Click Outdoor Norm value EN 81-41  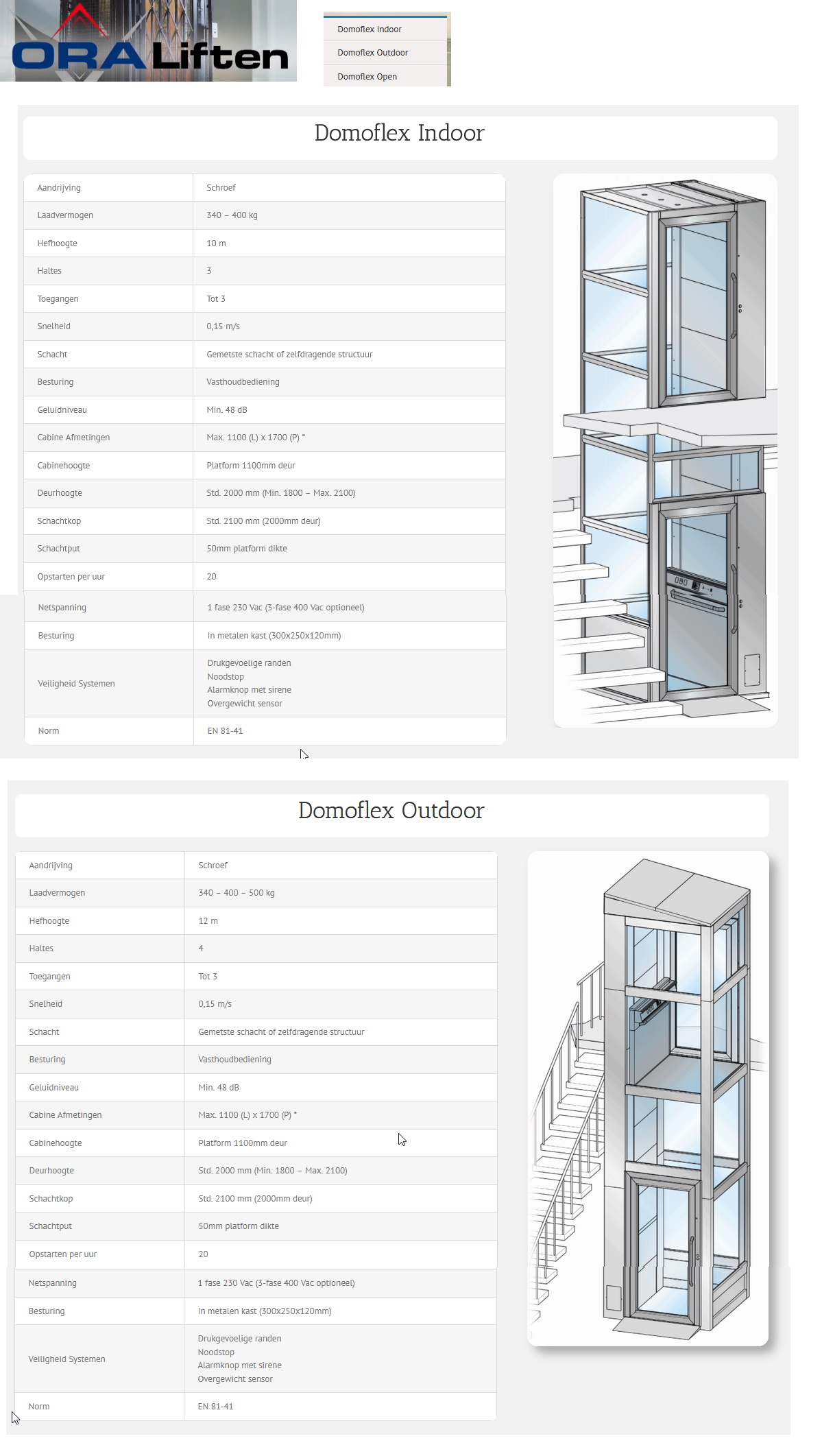[x=215, y=1407]
